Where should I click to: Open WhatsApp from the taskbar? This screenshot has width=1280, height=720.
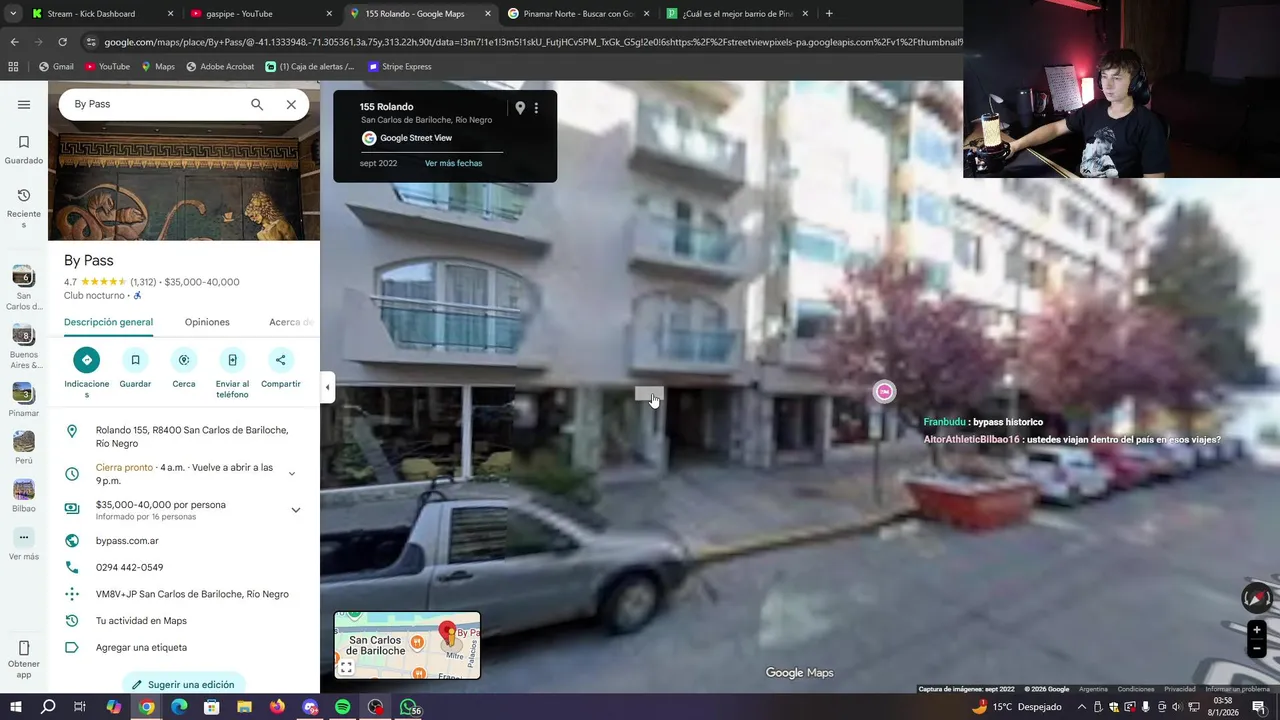click(408, 707)
